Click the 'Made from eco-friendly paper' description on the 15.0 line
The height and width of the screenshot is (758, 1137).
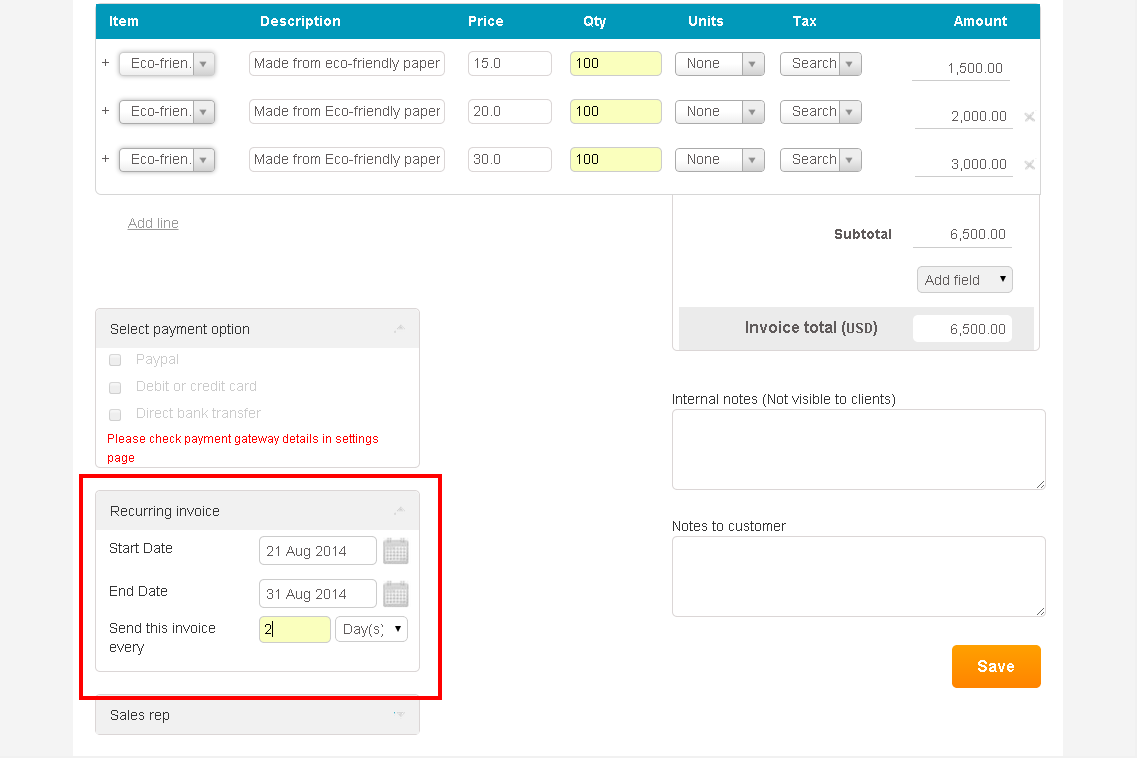[347, 64]
